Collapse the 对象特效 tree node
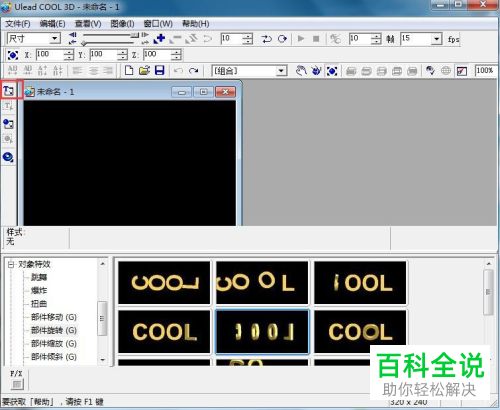The width and height of the screenshot is (500, 410). [11, 265]
